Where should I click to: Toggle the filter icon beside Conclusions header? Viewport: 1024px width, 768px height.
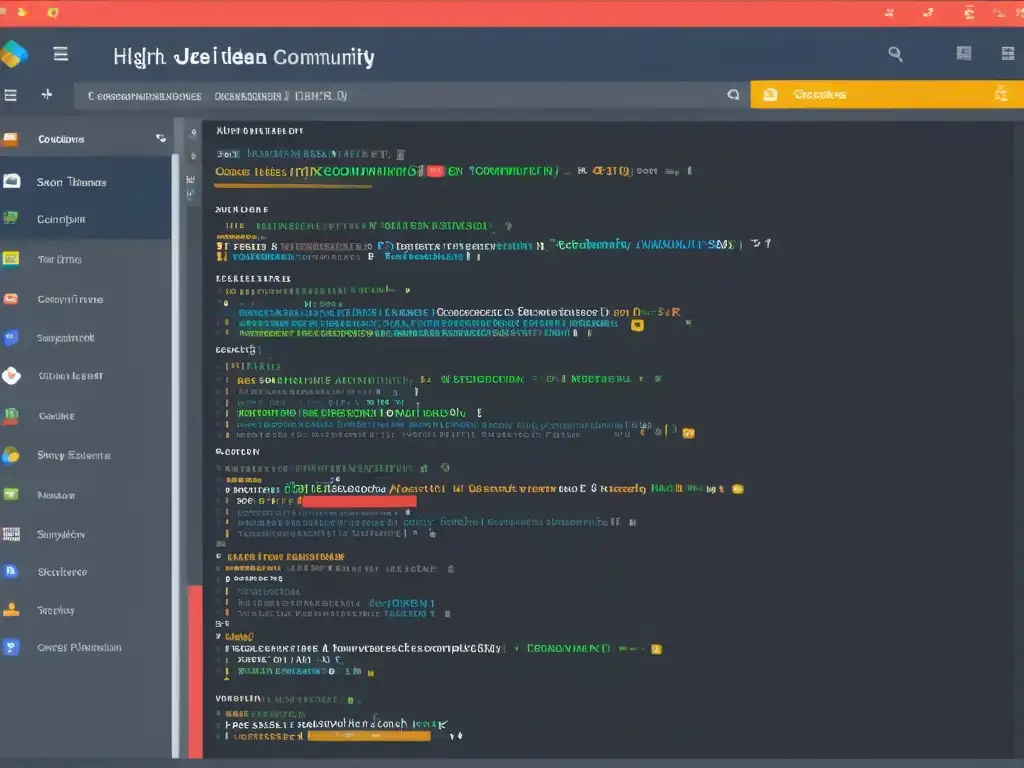160,138
